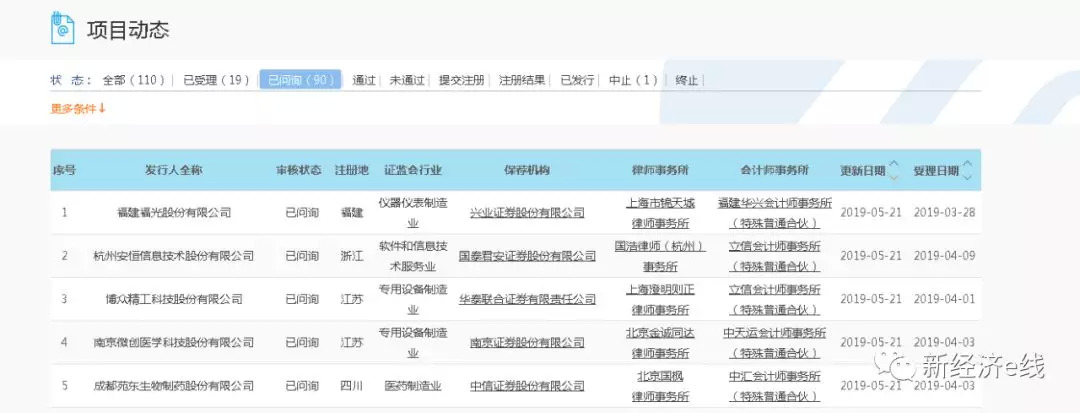The width and height of the screenshot is (1080, 413).
Task: Click the 序号 column header
Action: pyautogui.click(x=64, y=171)
